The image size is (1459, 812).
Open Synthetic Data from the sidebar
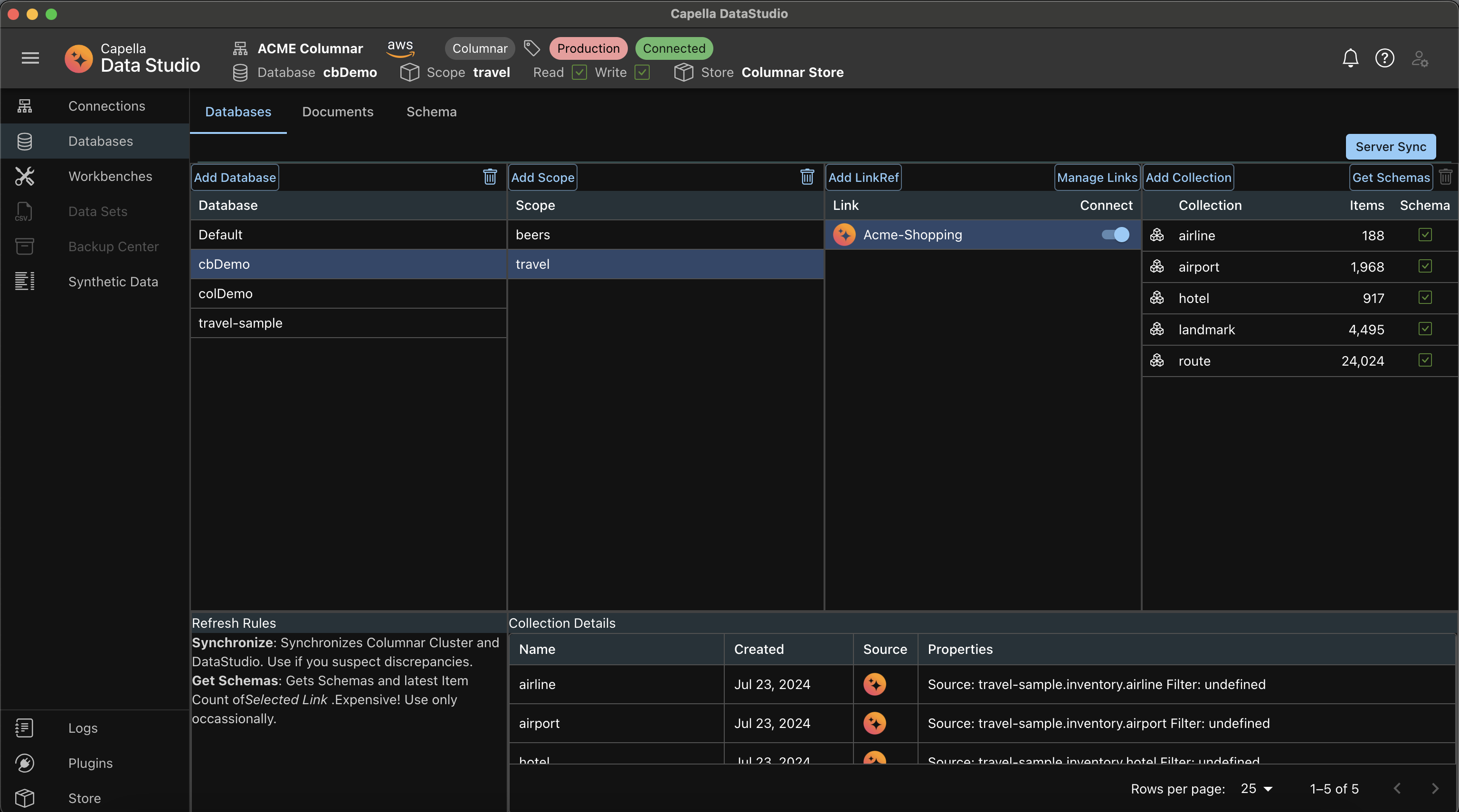(94, 282)
